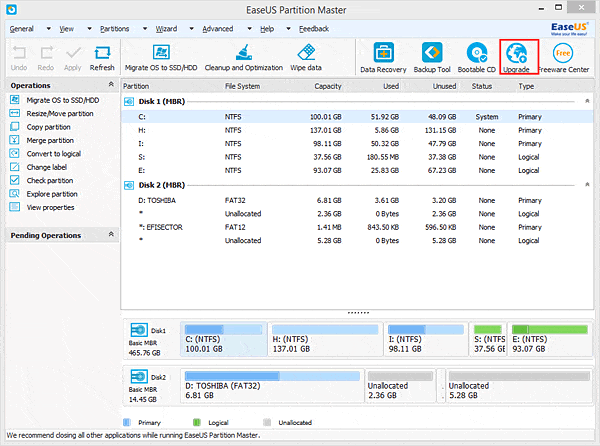Open the Advanced menu dropdown arrow

(249, 29)
